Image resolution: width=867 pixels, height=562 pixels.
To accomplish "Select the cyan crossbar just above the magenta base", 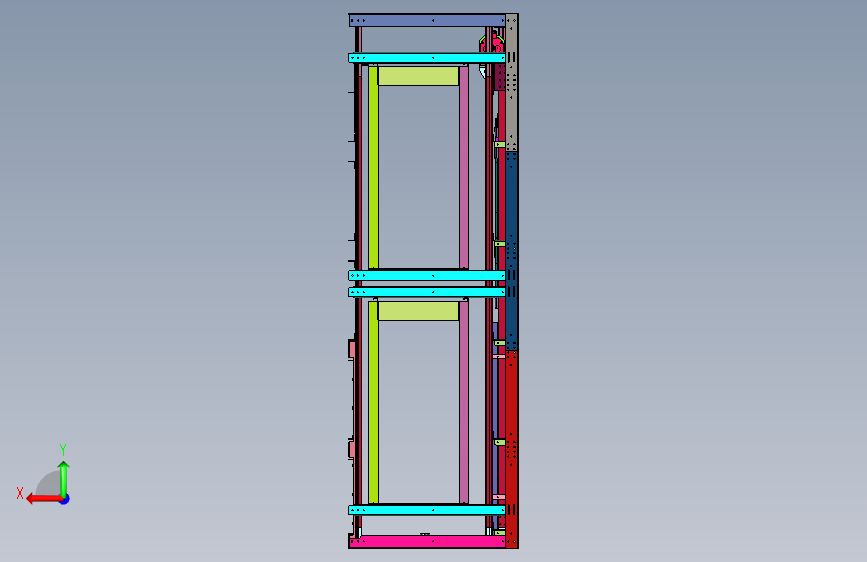I will coord(427,510).
